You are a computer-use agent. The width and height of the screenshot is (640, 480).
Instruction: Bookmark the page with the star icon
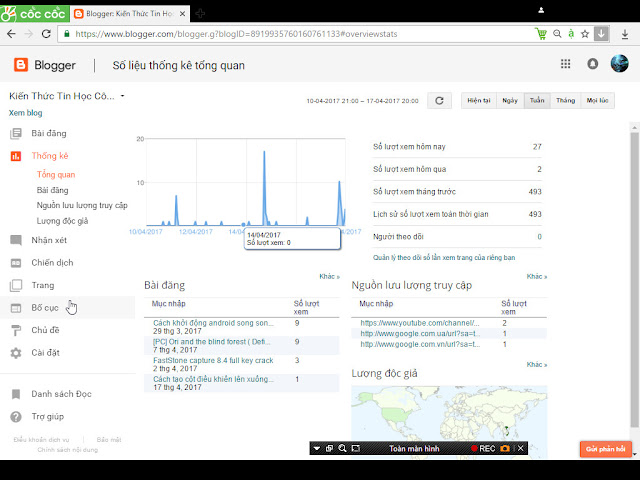click(585, 34)
